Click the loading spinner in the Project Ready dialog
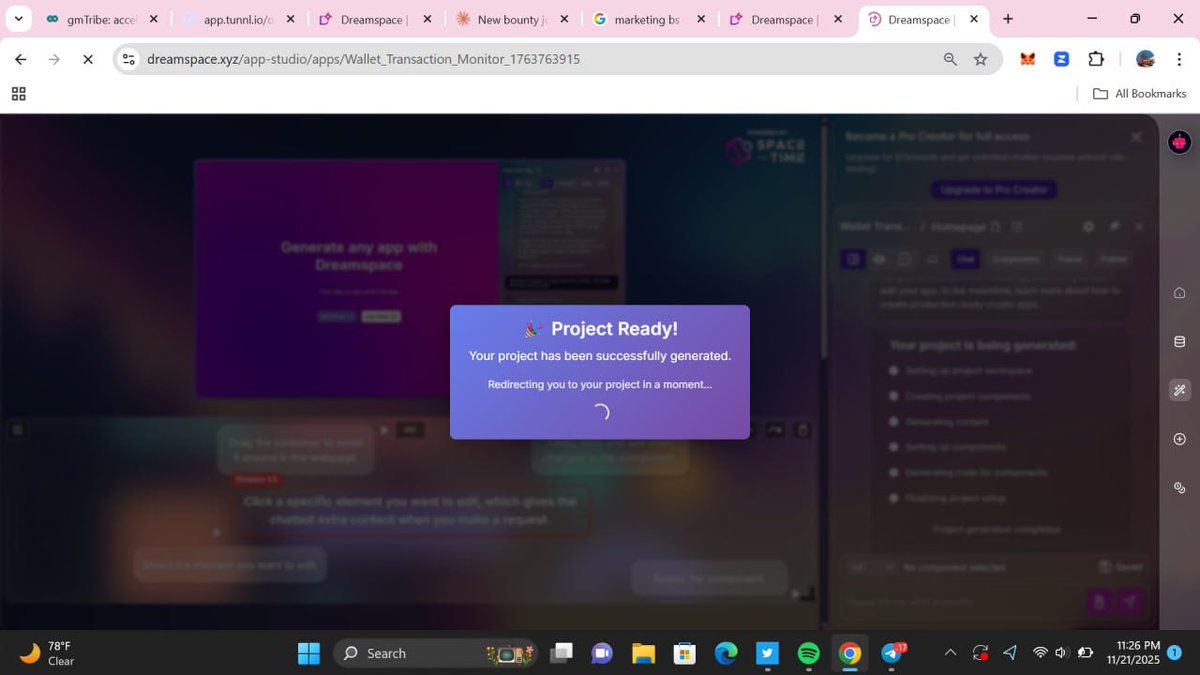The image size is (1200, 675). point(600,411)
